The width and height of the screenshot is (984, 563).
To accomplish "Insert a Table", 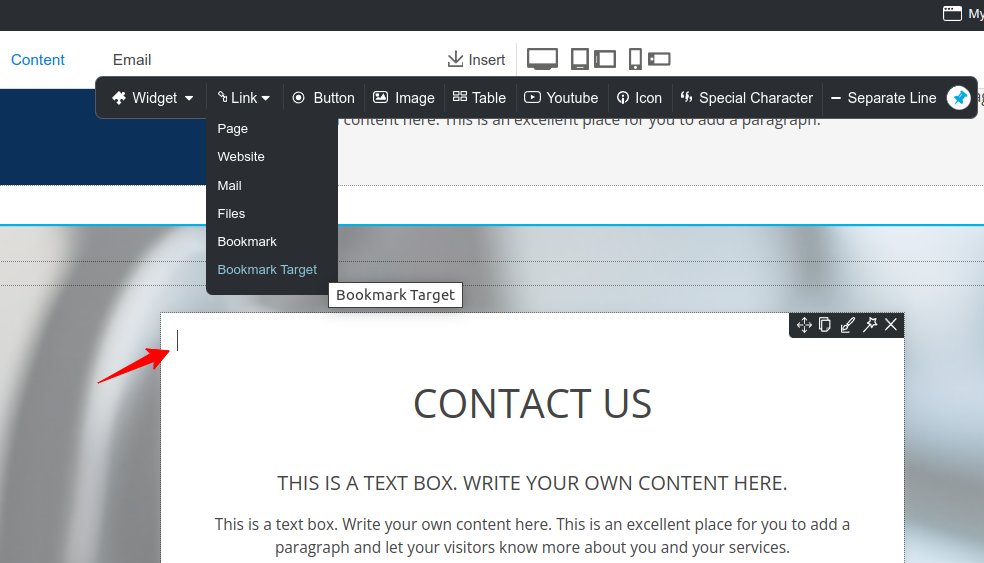I will (479, 98).
